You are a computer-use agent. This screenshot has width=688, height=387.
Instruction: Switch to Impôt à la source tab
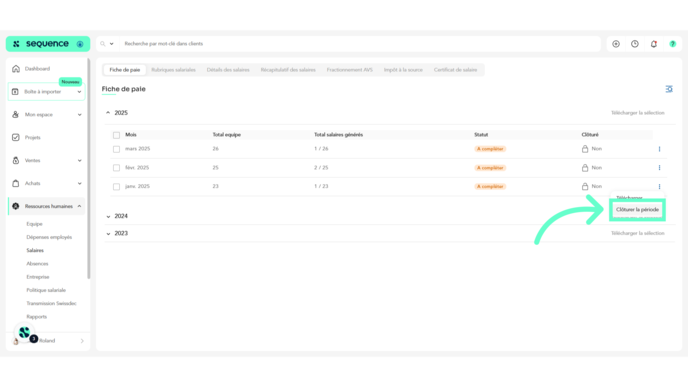click(403, 70)
